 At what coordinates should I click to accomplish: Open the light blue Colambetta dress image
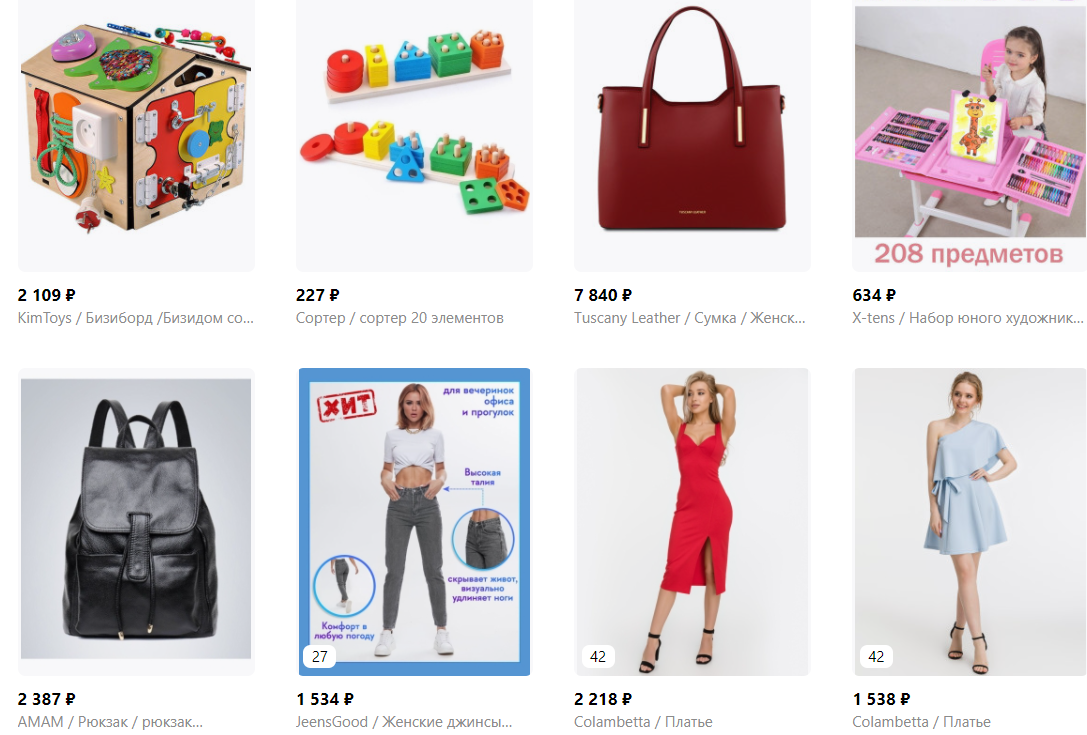pyautogui.click(x=970, y=521)
